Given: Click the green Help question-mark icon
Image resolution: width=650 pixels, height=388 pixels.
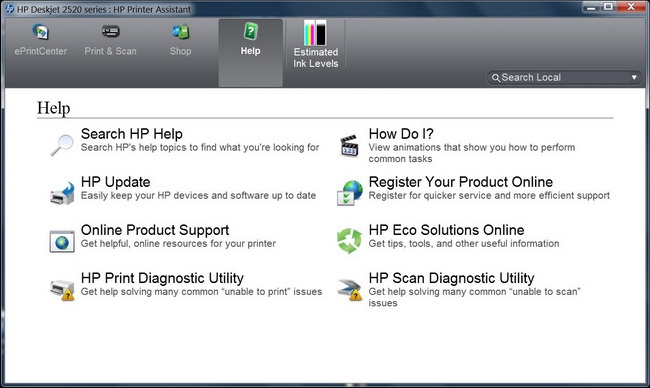Looking at the screenshot, I should pyautogui.click(x=250, y=31).
